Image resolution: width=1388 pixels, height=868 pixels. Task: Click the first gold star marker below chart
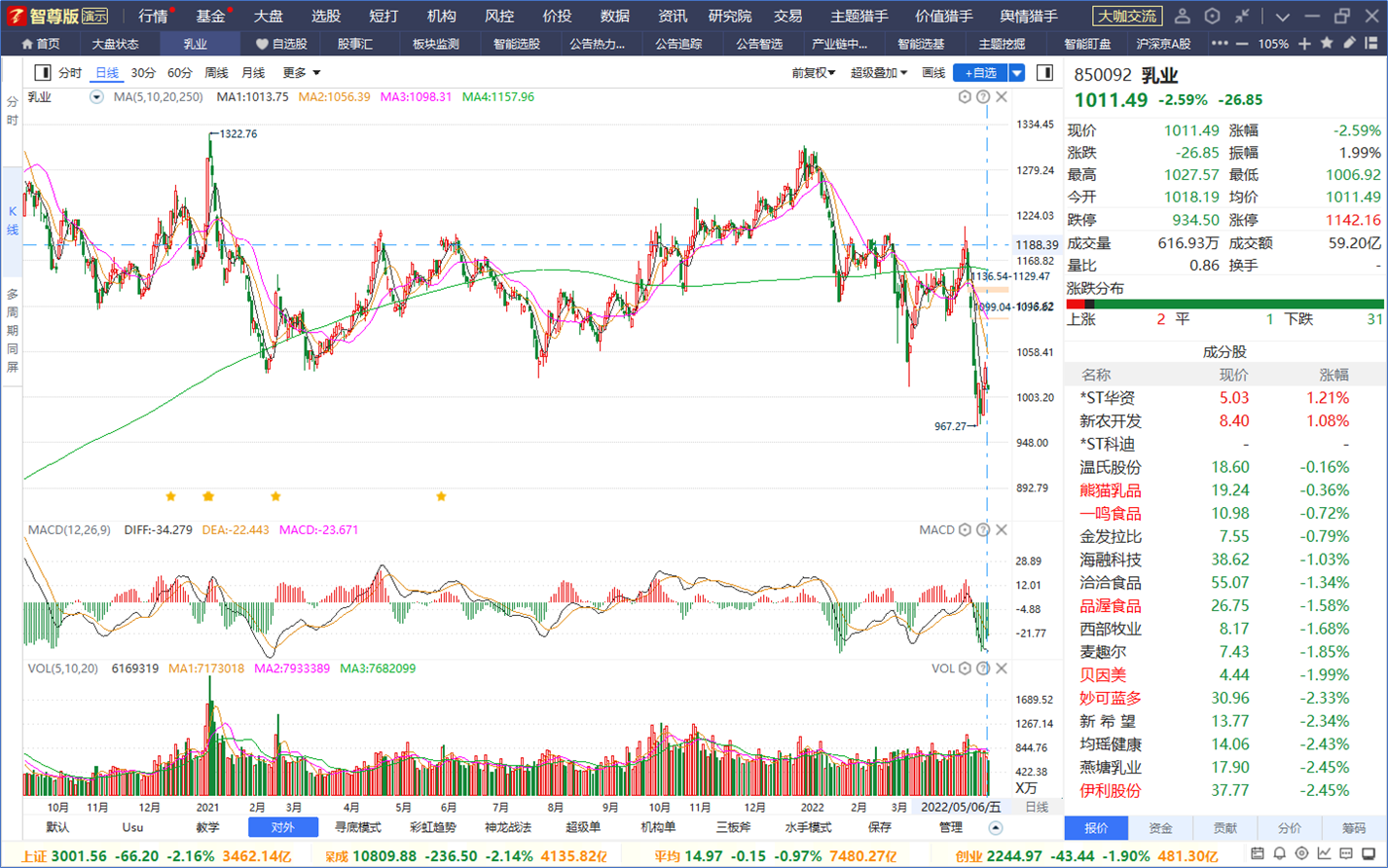tap(171, 496)
